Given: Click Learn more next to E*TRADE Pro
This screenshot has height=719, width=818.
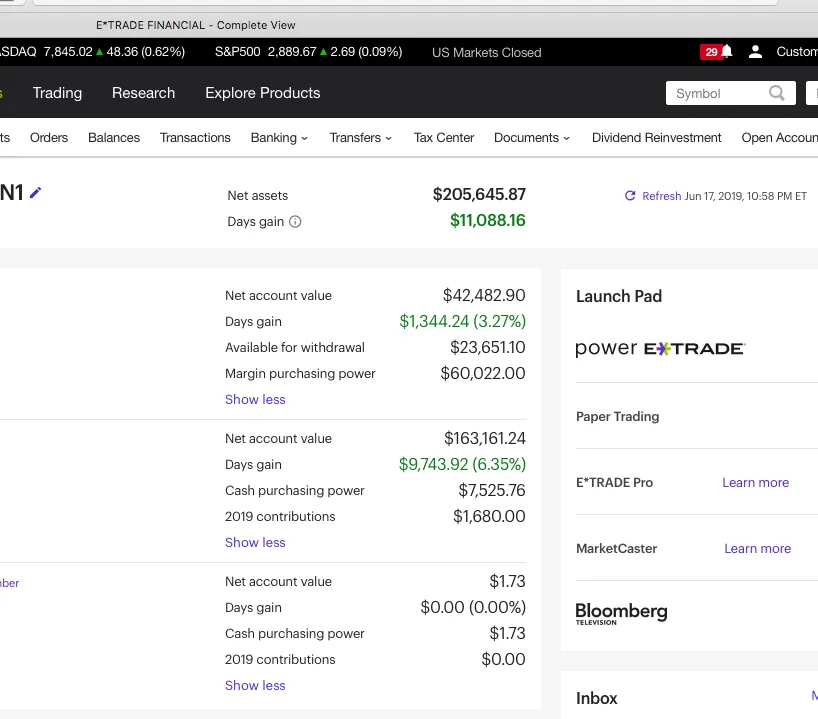Looking at the screenshot, I should 755,483.
